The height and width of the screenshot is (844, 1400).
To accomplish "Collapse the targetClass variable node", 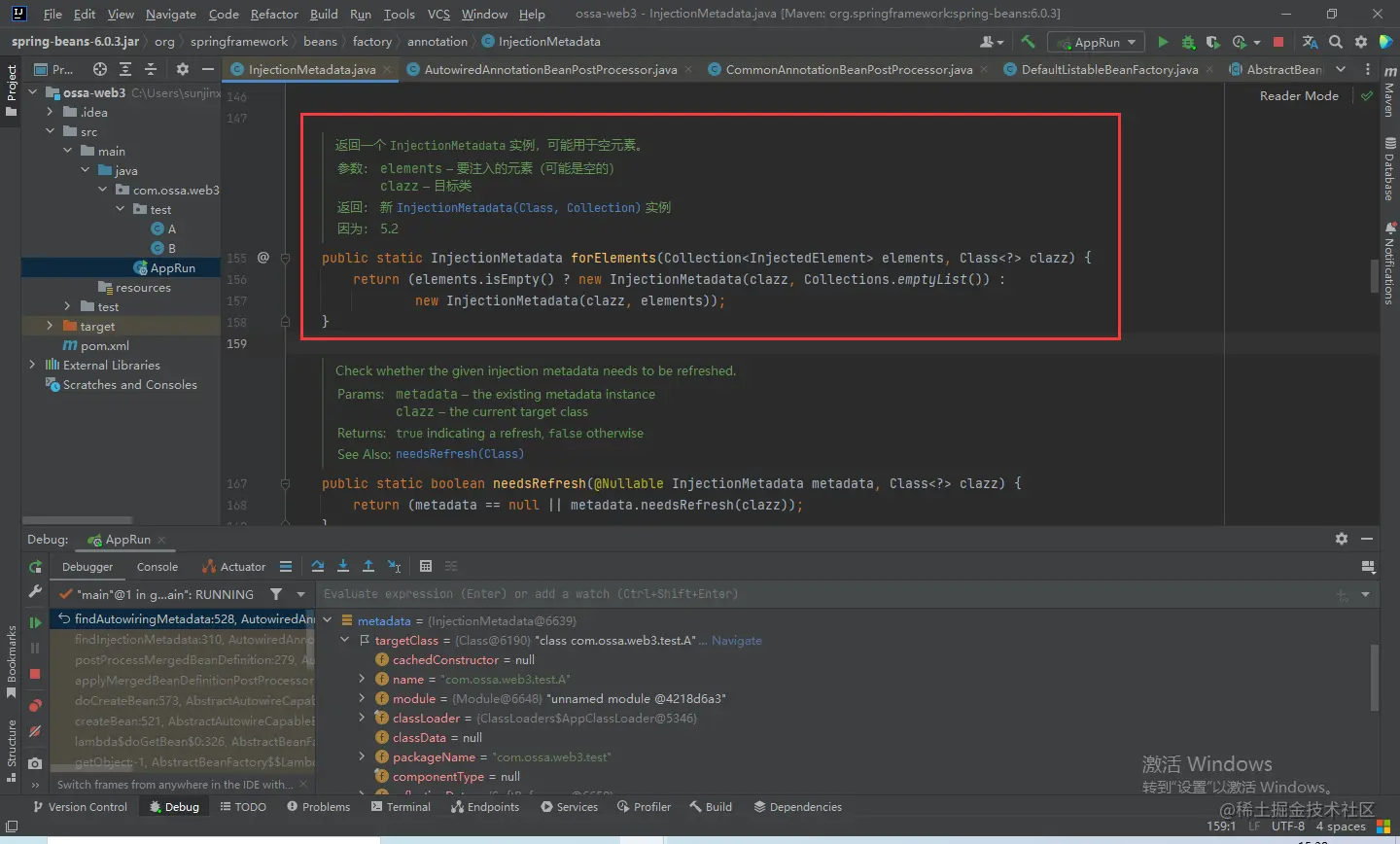I will click(345, 640).
